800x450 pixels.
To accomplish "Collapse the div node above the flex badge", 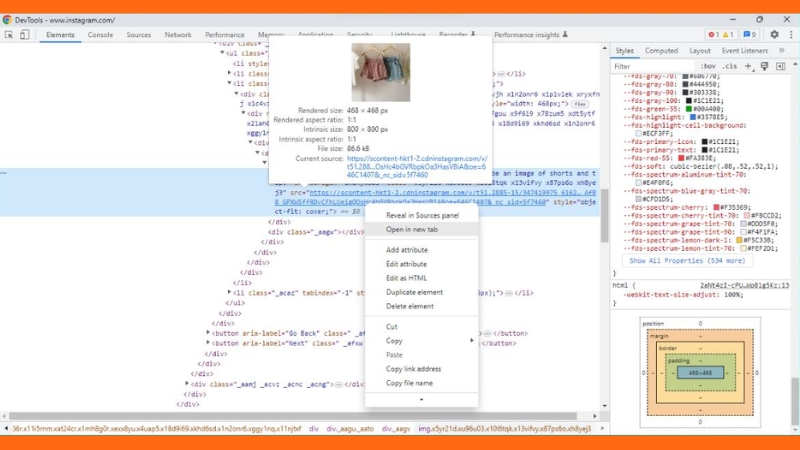I will pyautogui.click(x=236, y=94).
